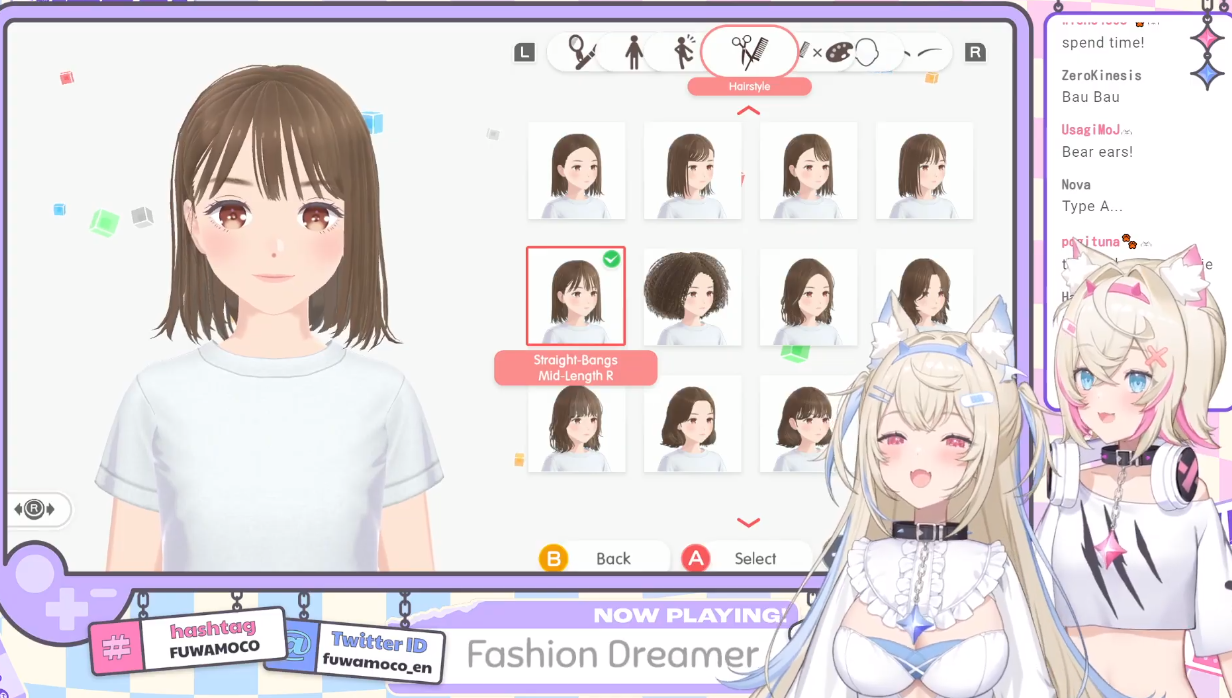Pick the second hairstyle in the top row
The width and height of the screenshot is (1232, 698).
click(x=693, y=171)
